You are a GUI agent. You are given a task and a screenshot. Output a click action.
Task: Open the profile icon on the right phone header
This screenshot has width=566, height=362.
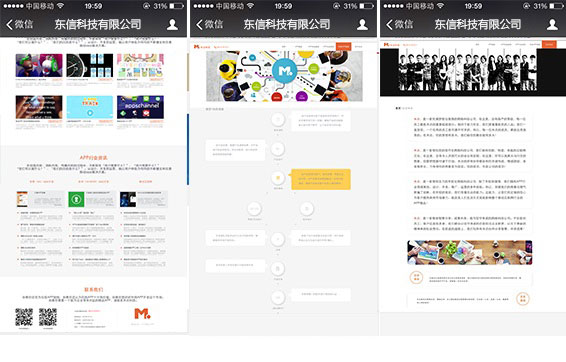pos(552,24)
